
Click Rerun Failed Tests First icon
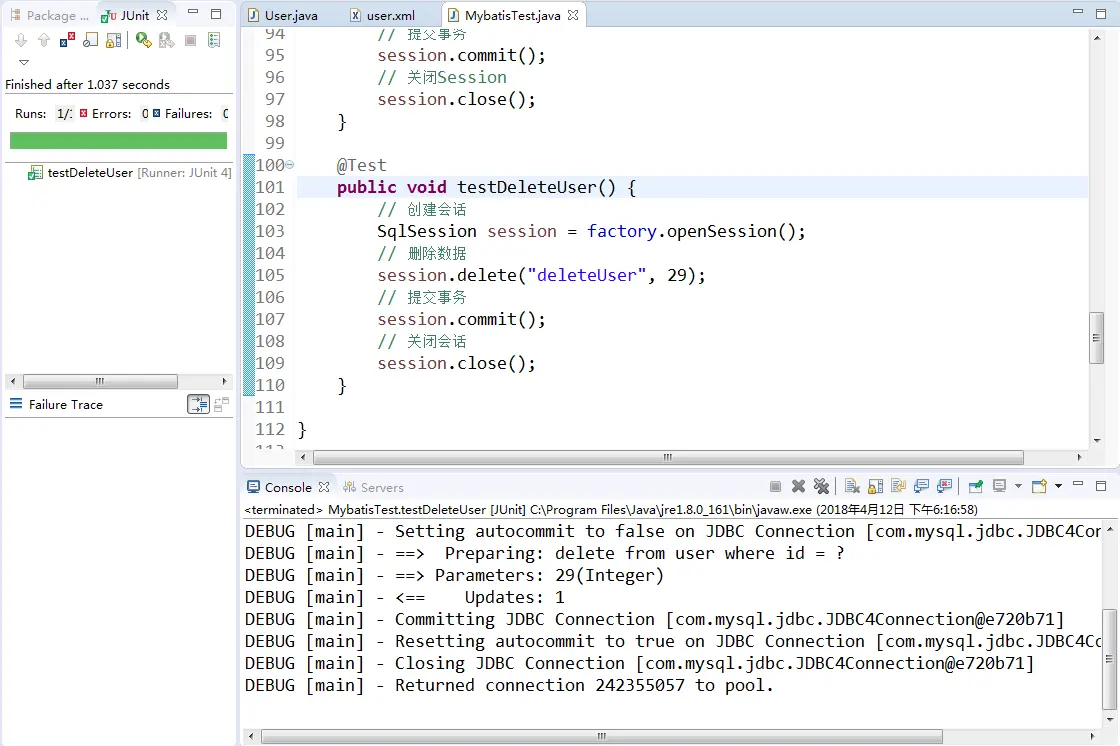pyautogui.click(x=166, y=41)
